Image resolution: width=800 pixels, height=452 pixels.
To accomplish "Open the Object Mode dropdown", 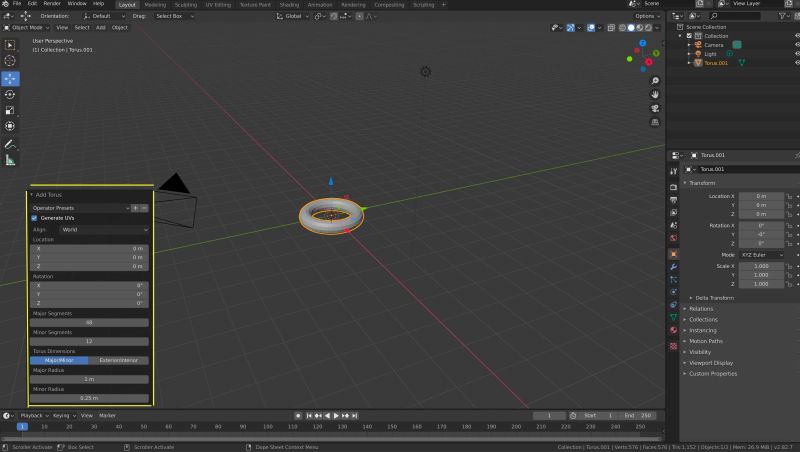I will [x=27, y=28].
